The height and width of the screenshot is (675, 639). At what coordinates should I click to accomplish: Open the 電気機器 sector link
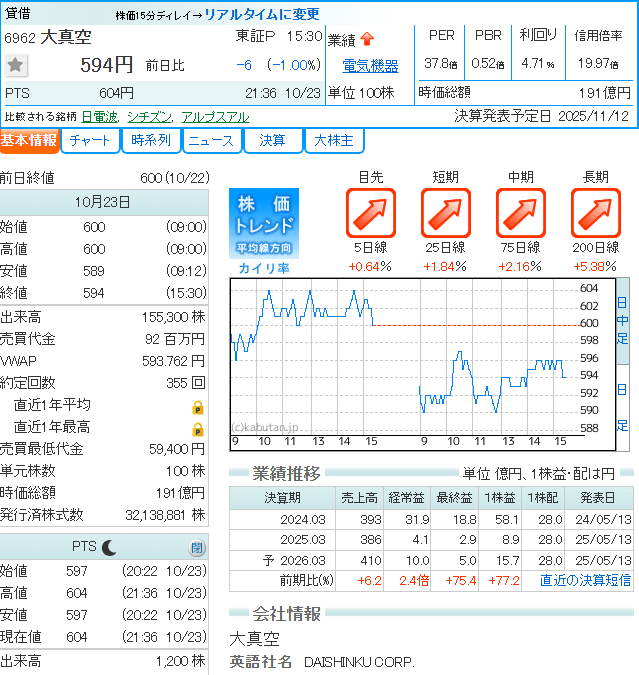click(370, 66)
